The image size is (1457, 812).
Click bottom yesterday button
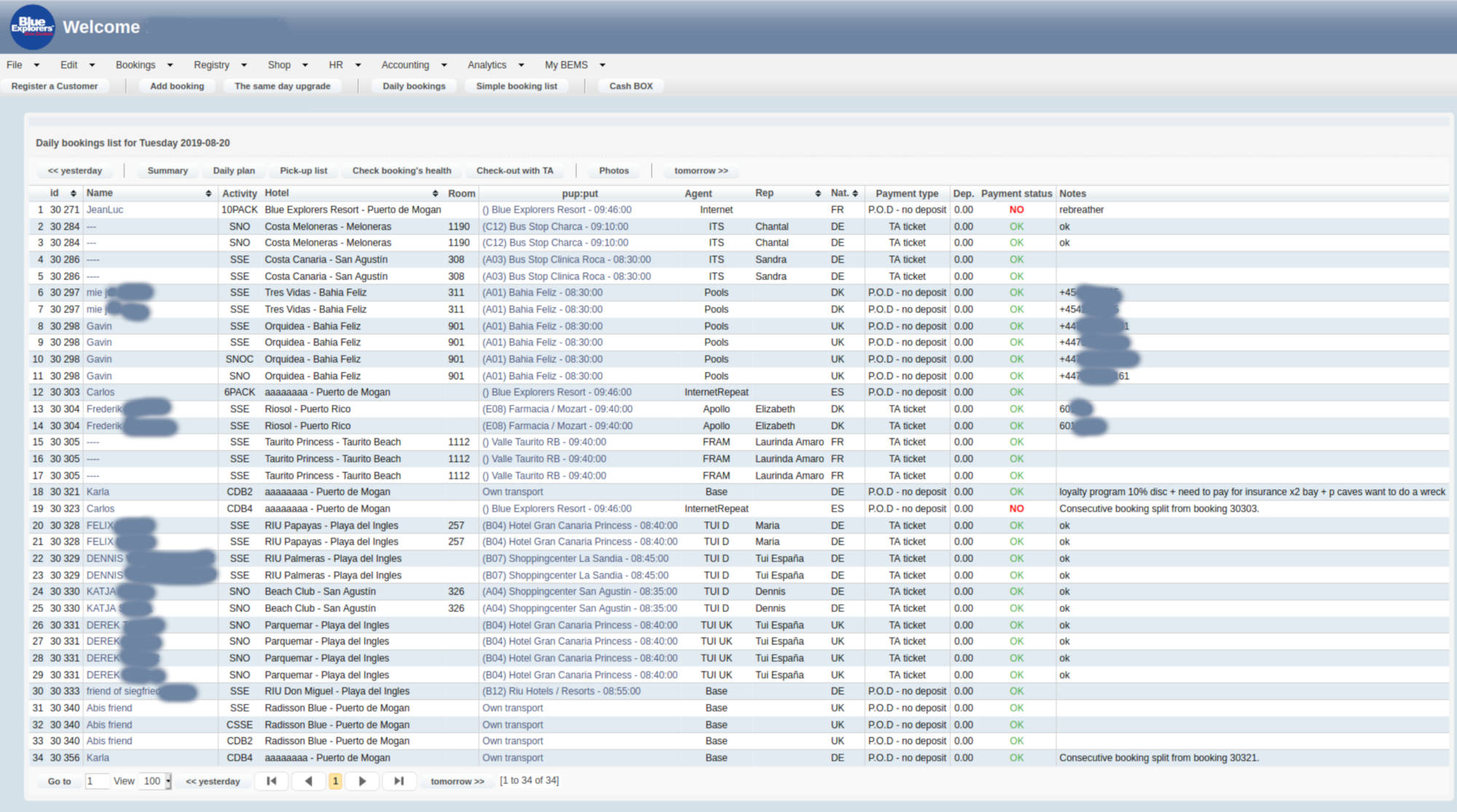pyautogui.click(x=213, y=781)
